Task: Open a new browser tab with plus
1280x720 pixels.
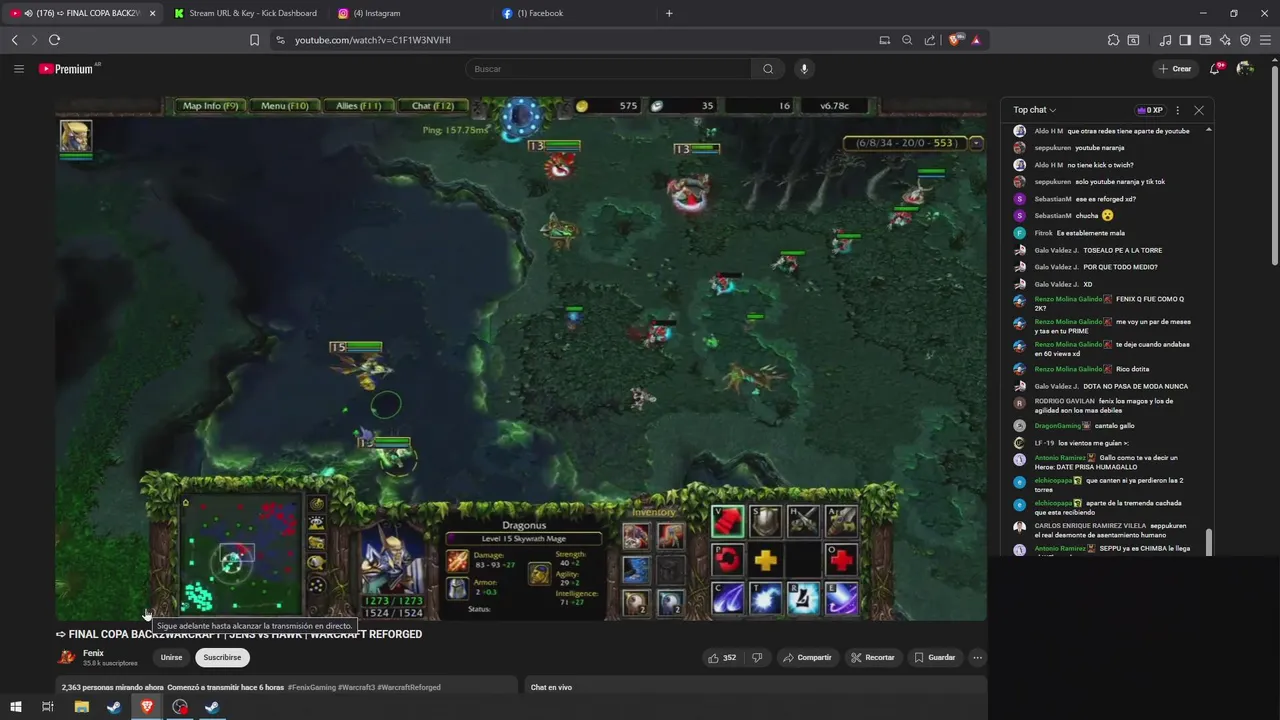Action: (x=669, y=13)
